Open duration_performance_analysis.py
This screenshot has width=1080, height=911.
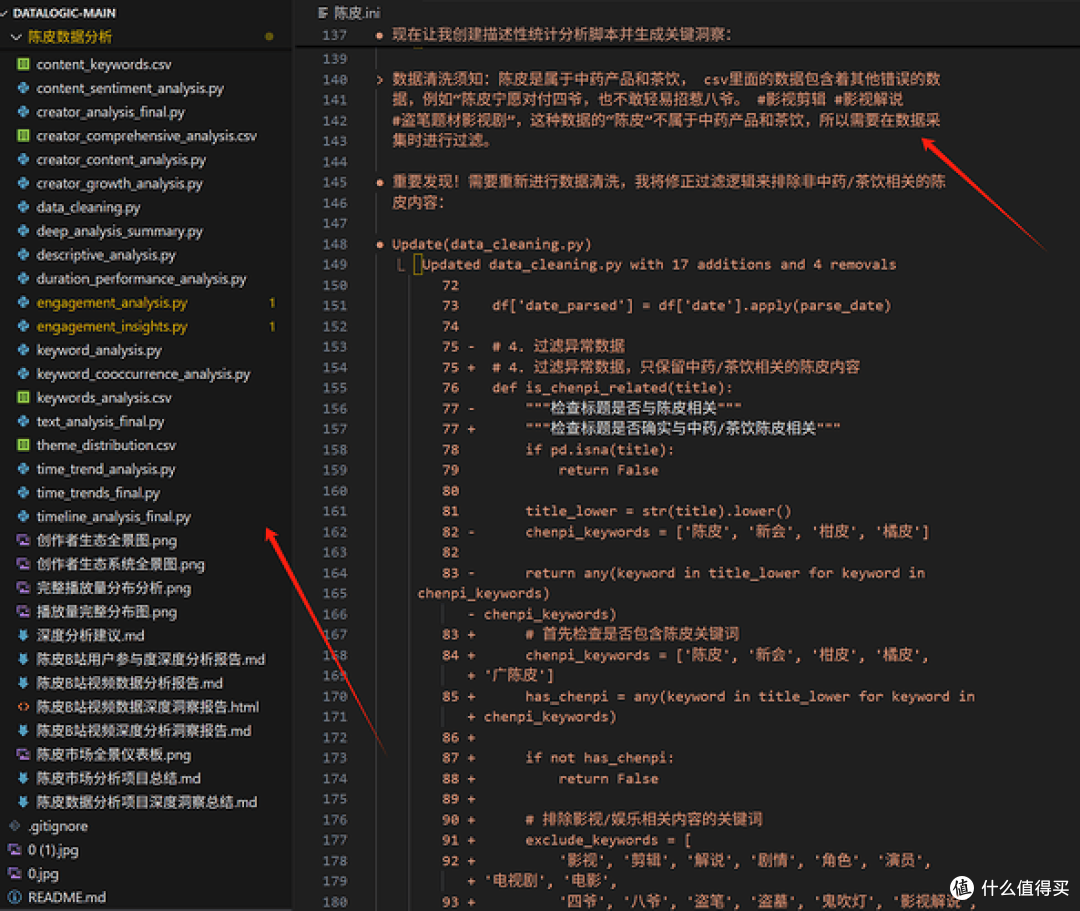pyautogui.click(x=141, y=279)
